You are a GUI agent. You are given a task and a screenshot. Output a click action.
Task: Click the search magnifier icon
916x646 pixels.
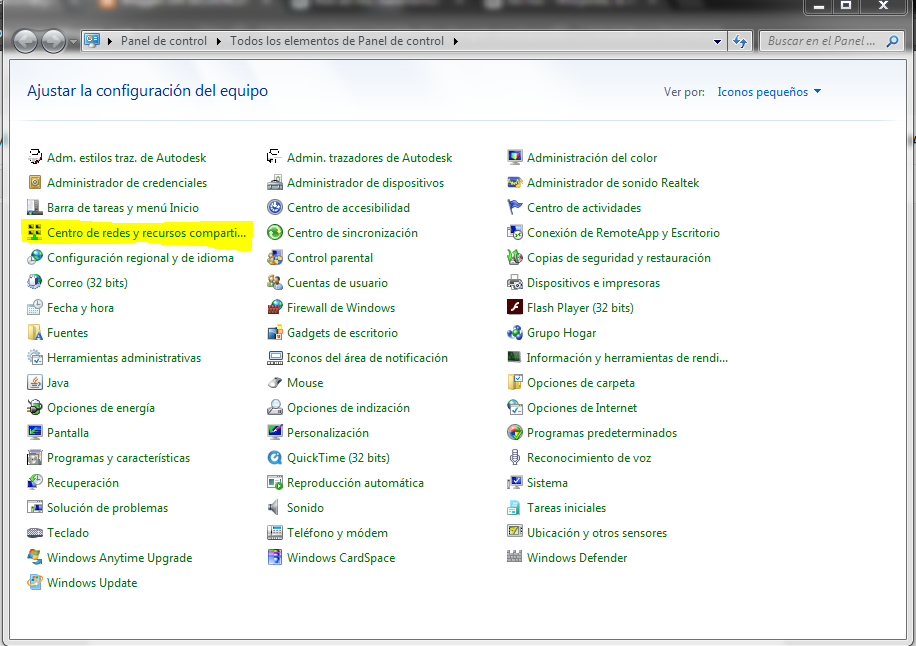[892, 41]
